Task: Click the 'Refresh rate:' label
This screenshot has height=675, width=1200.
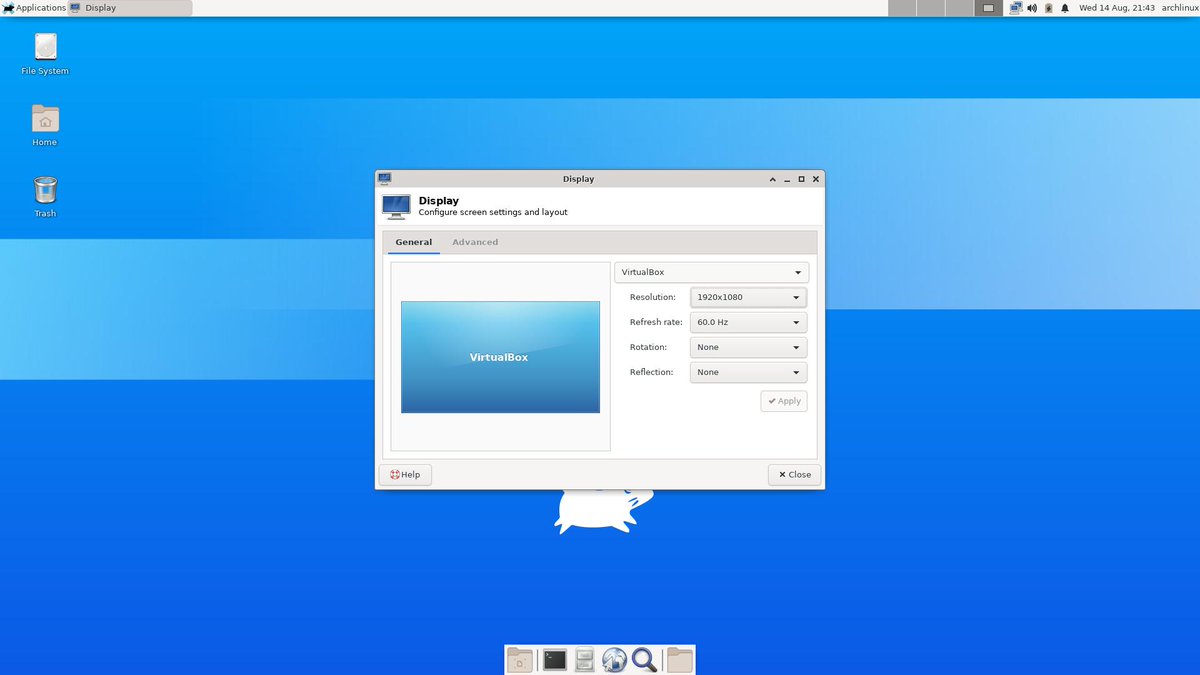Action: click(x=656, y=322)
